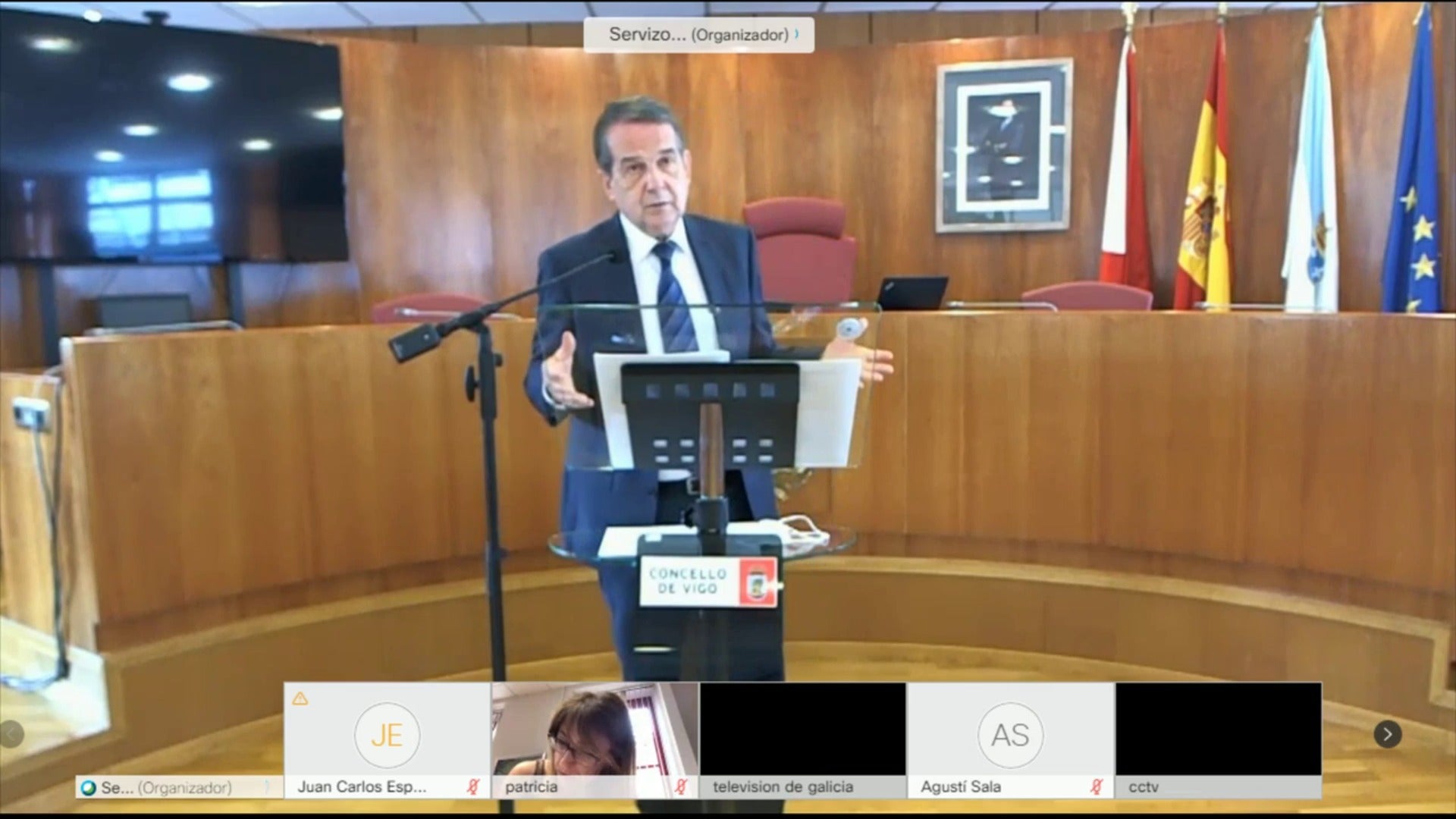
Task: Click the warning triangle on Juan Carlos tile
Action: [300, 698]
